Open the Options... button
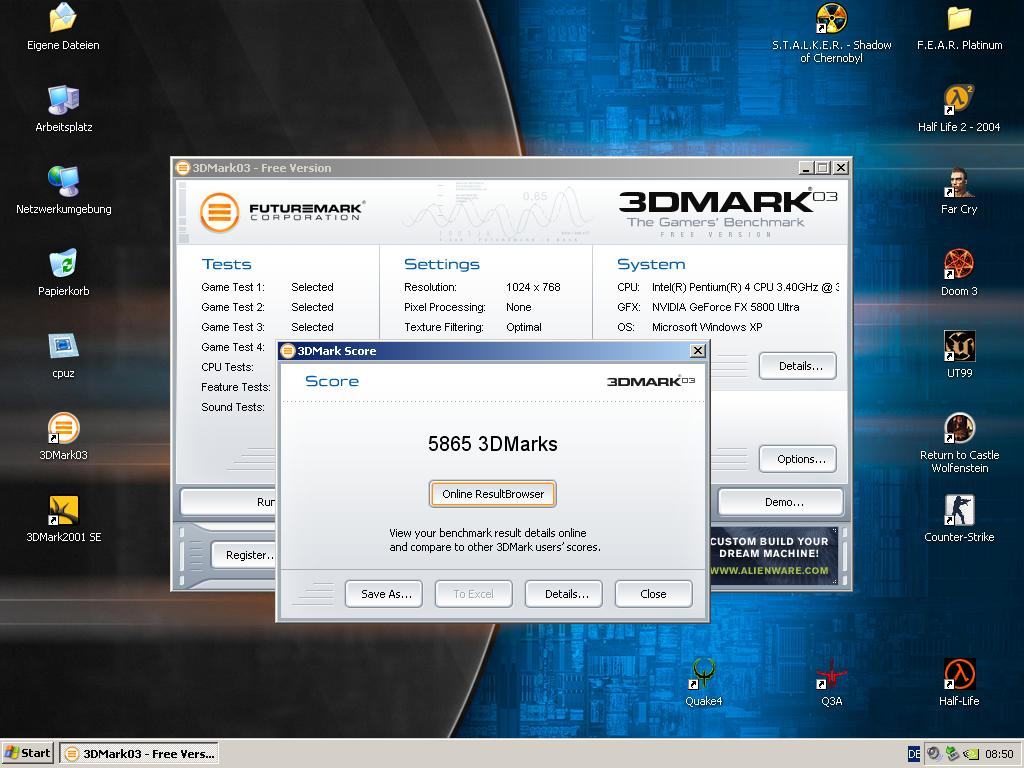 pyautogui.click(x=798, y=459)
